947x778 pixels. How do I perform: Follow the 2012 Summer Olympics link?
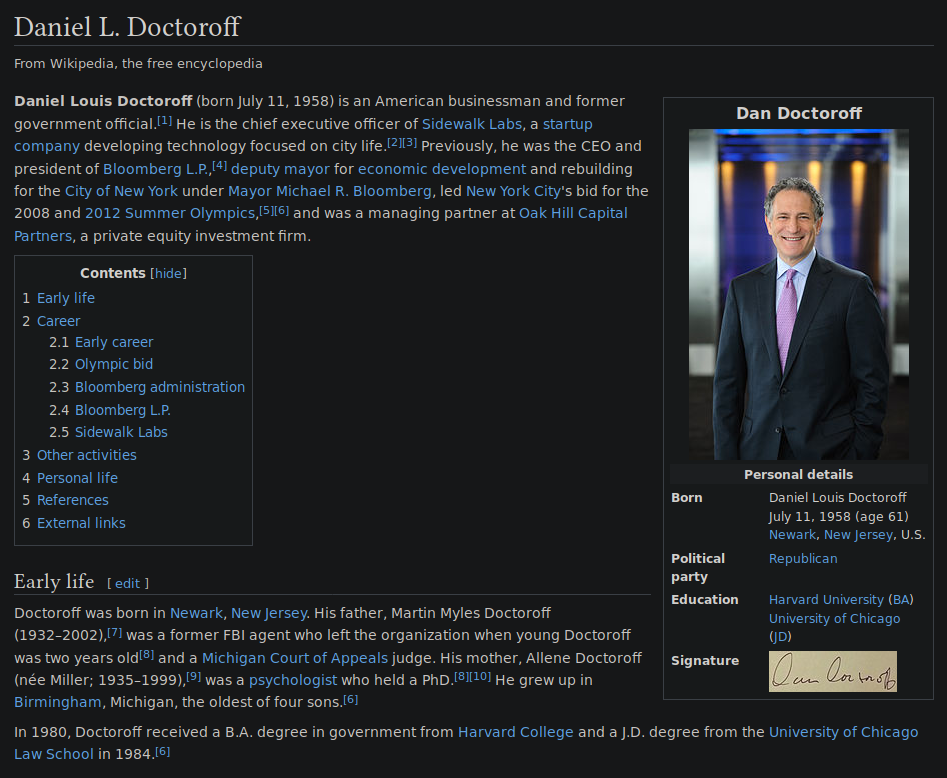coord(170,213)
